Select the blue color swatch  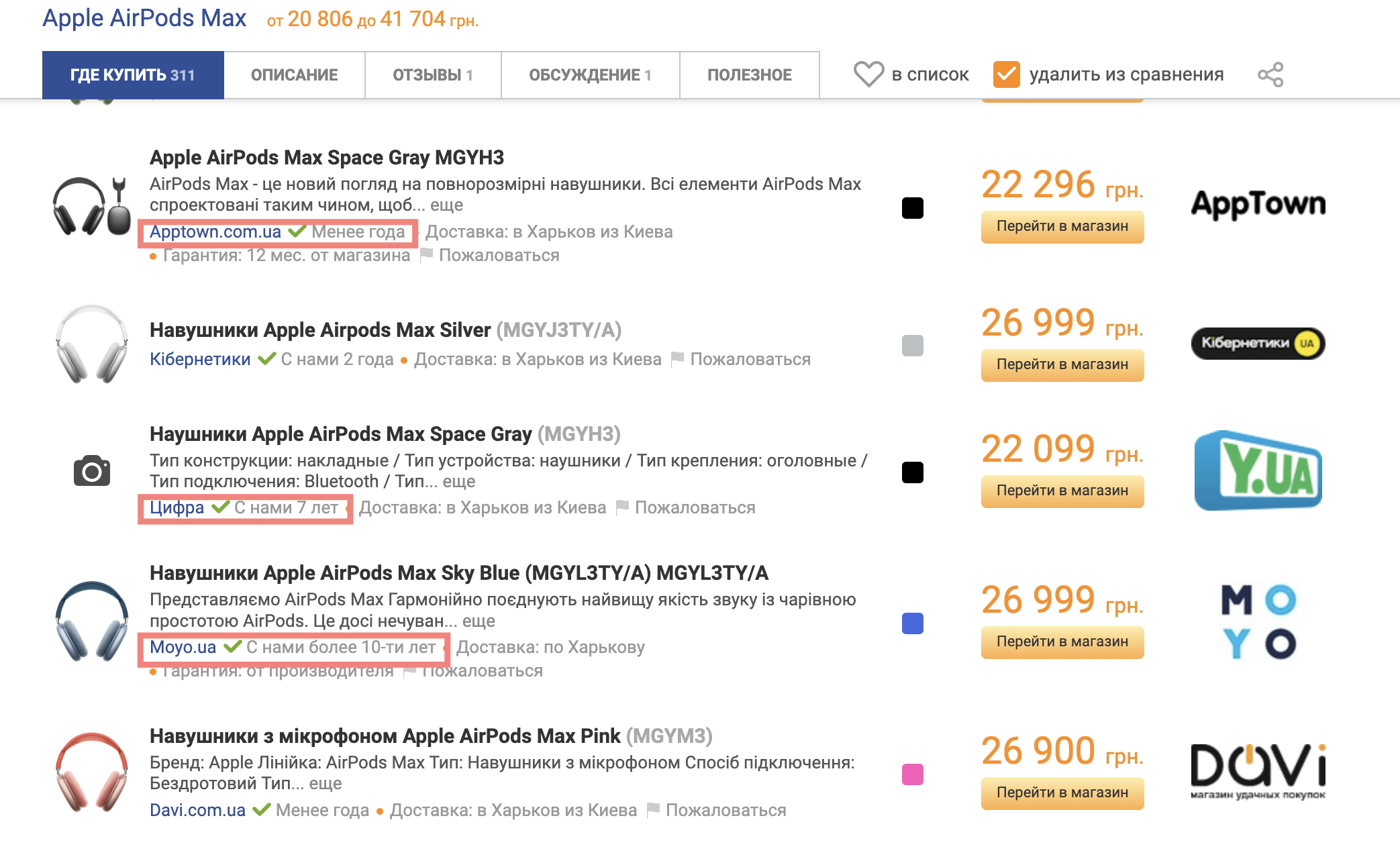[x=913, y=623]
